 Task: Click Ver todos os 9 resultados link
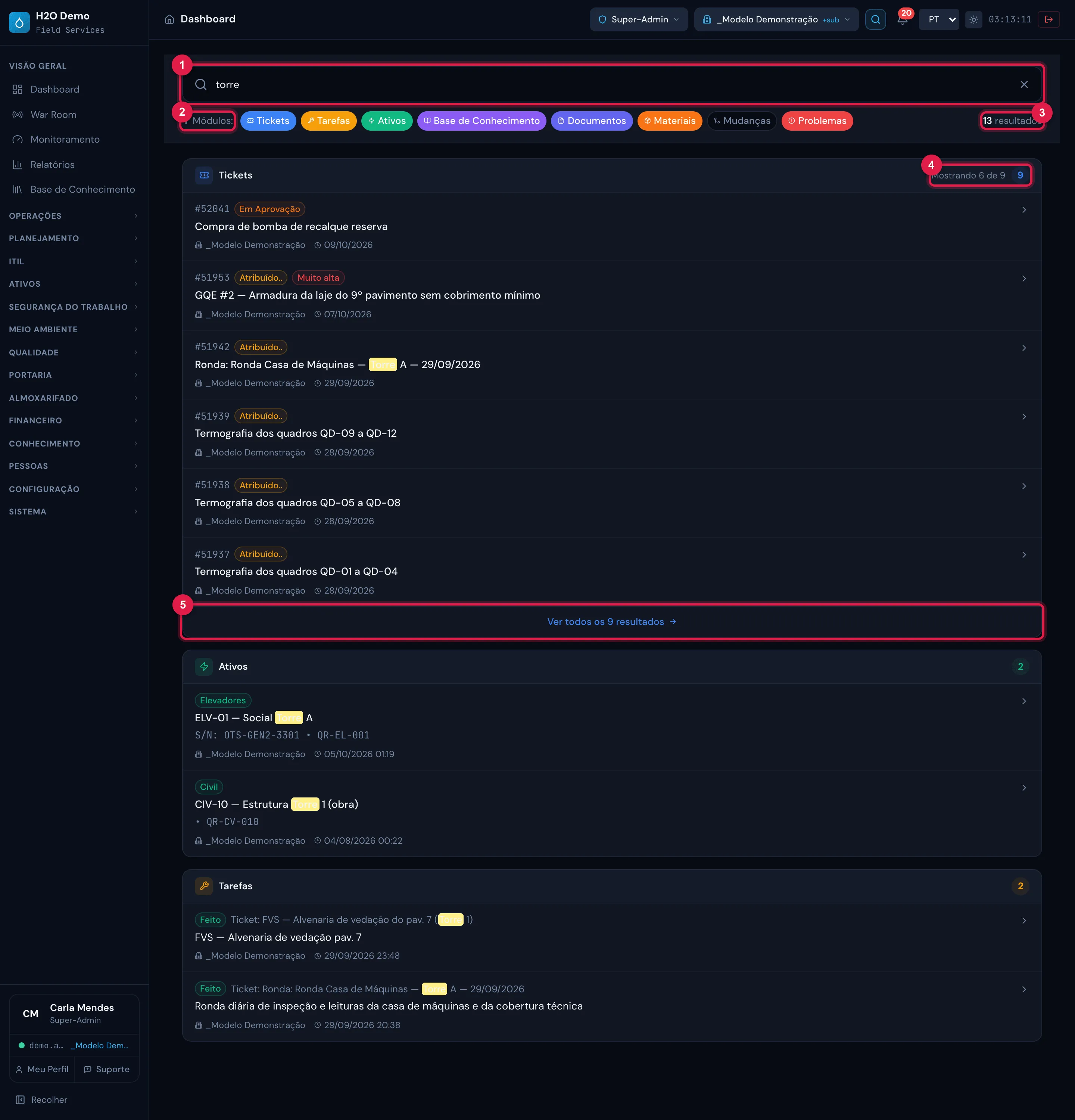click(612, 622)
